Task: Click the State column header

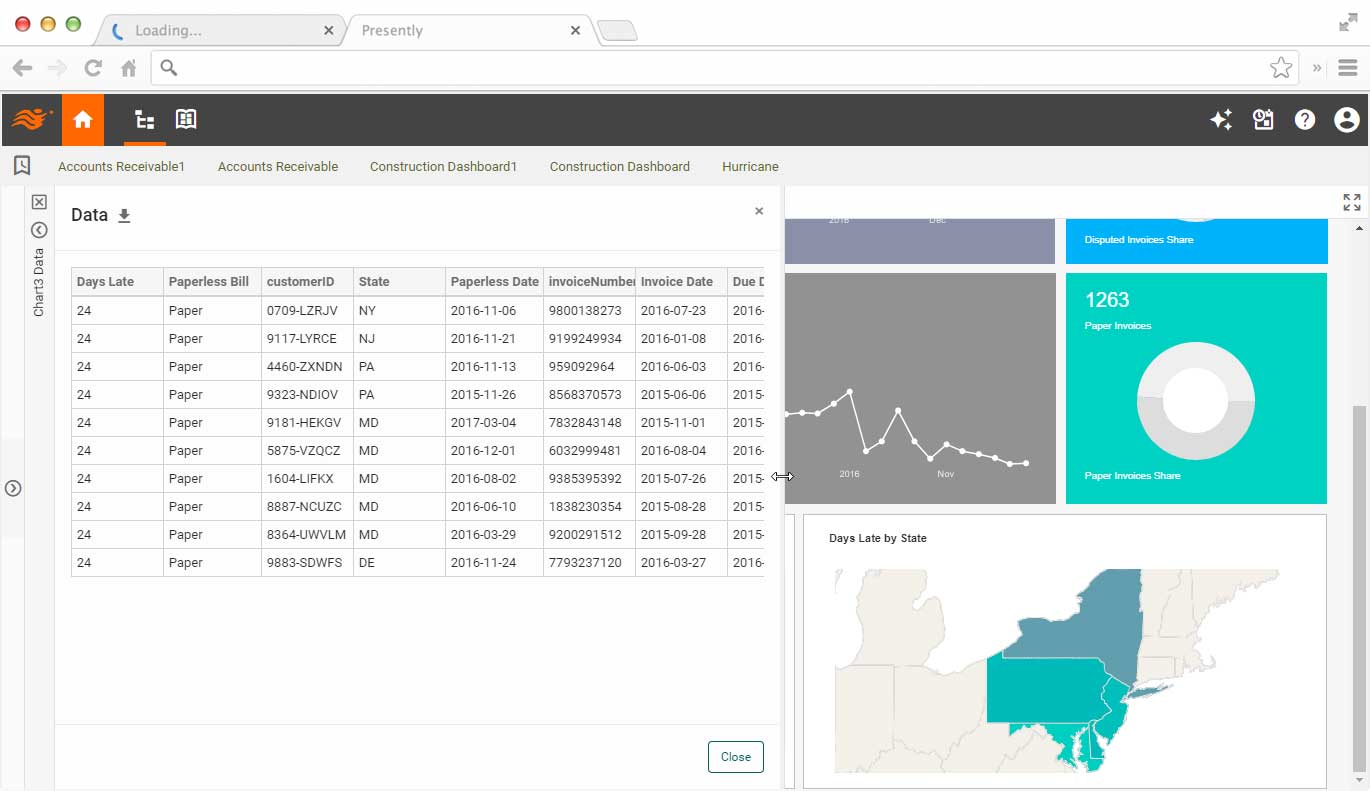Action: pyautogui.click(x=399, y=282)
